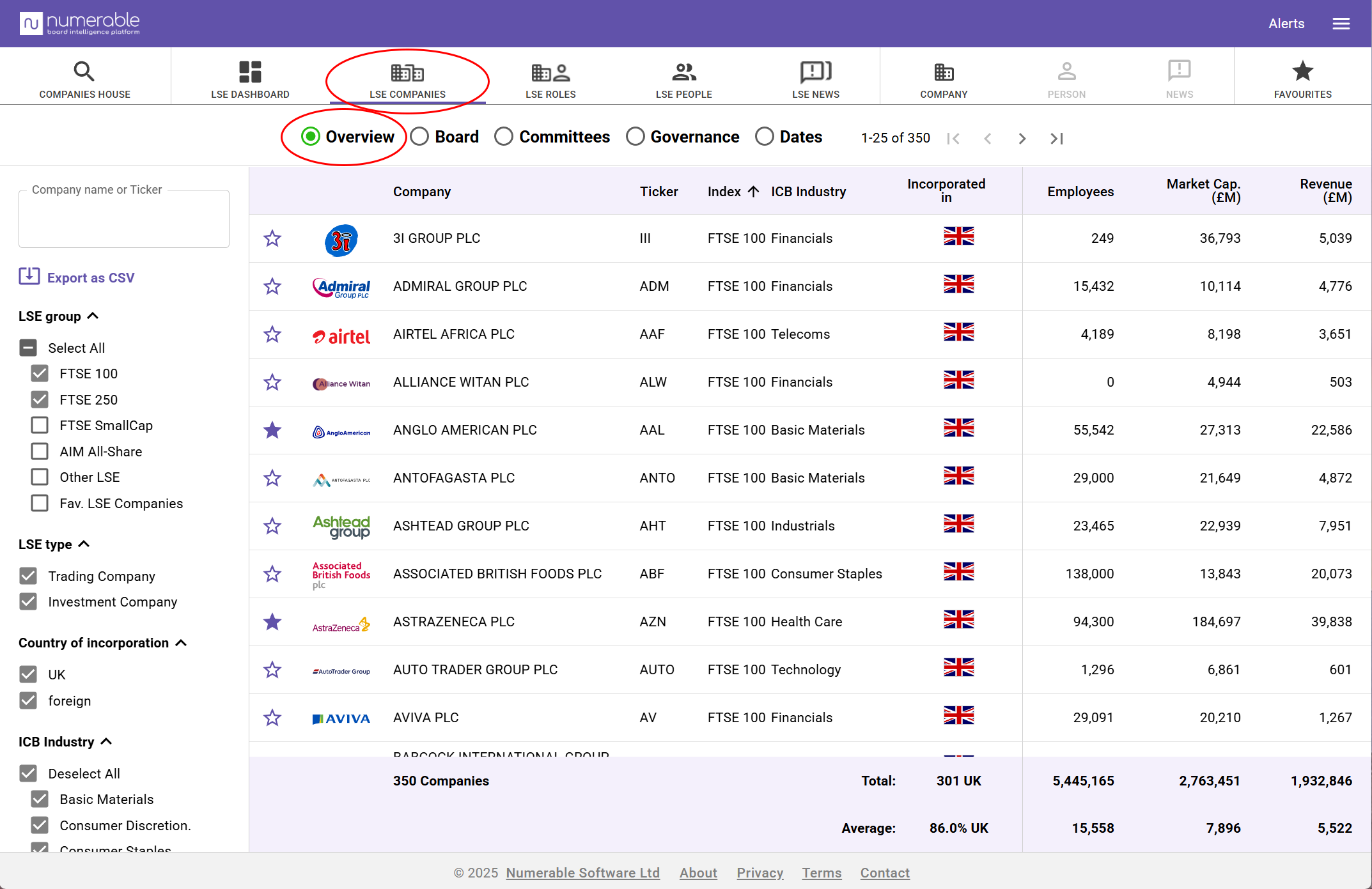
Task: Collapse the ICB Industry section
Action: [x=106, y=741]
